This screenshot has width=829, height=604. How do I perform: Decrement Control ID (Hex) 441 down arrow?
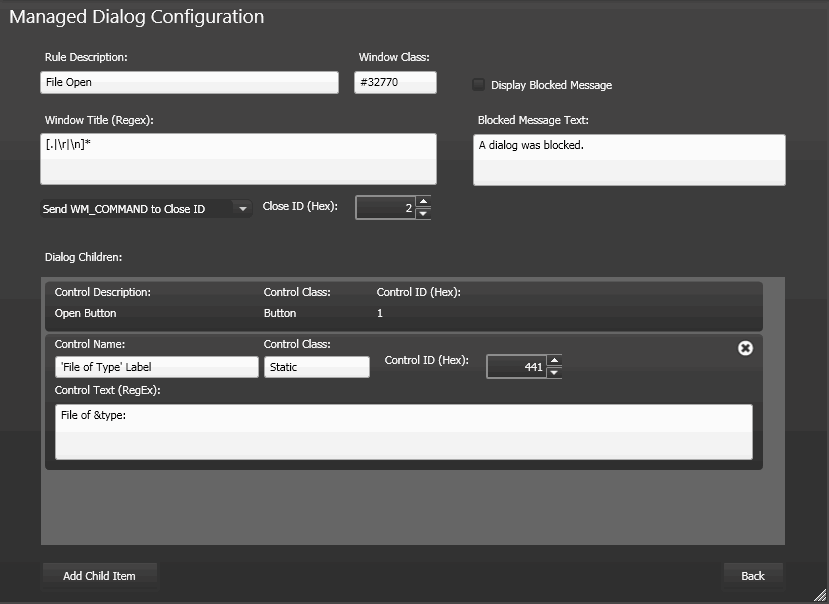[554, 372]
